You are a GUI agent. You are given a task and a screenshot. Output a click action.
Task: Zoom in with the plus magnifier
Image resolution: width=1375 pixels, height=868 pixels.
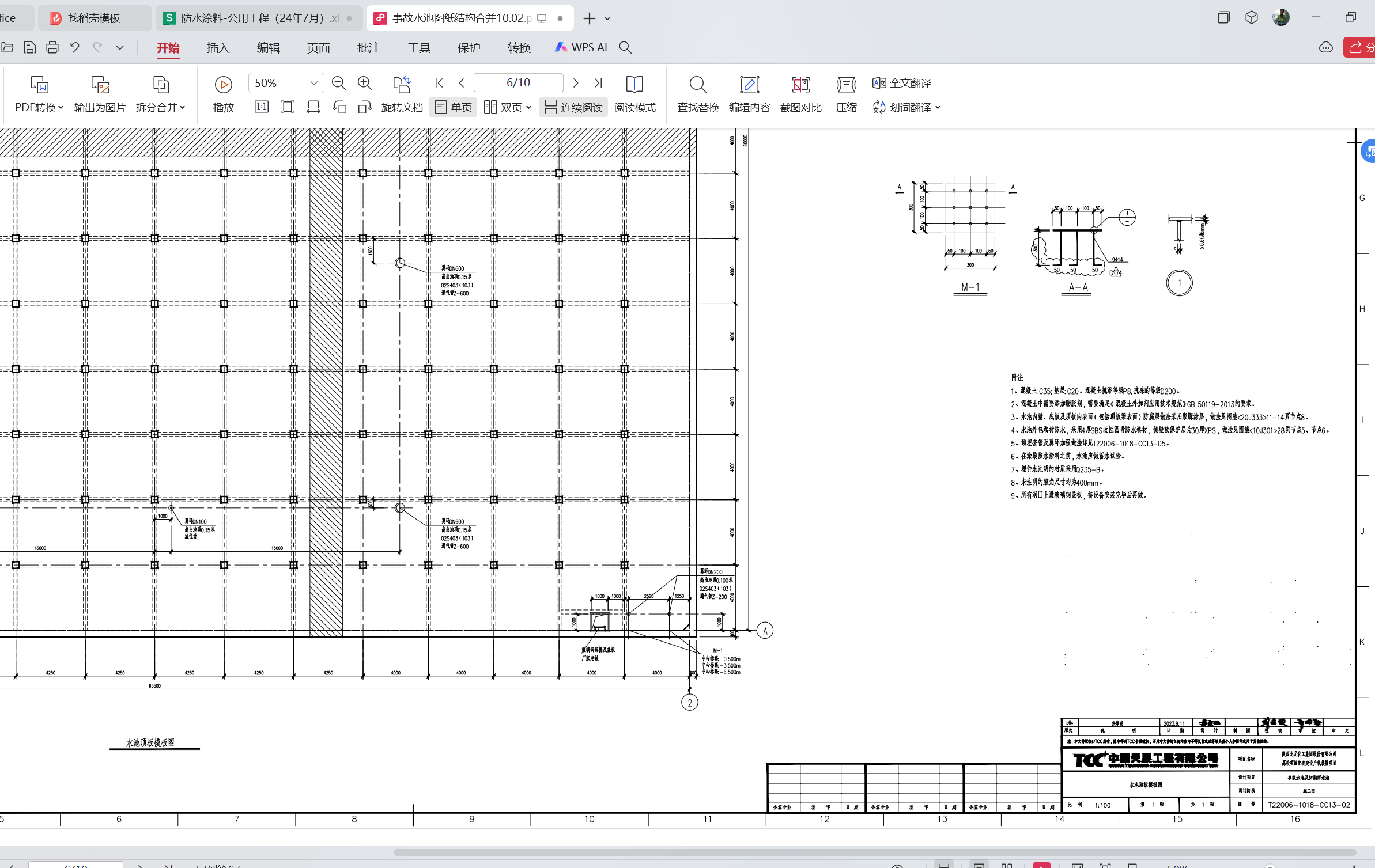point(364,83)
